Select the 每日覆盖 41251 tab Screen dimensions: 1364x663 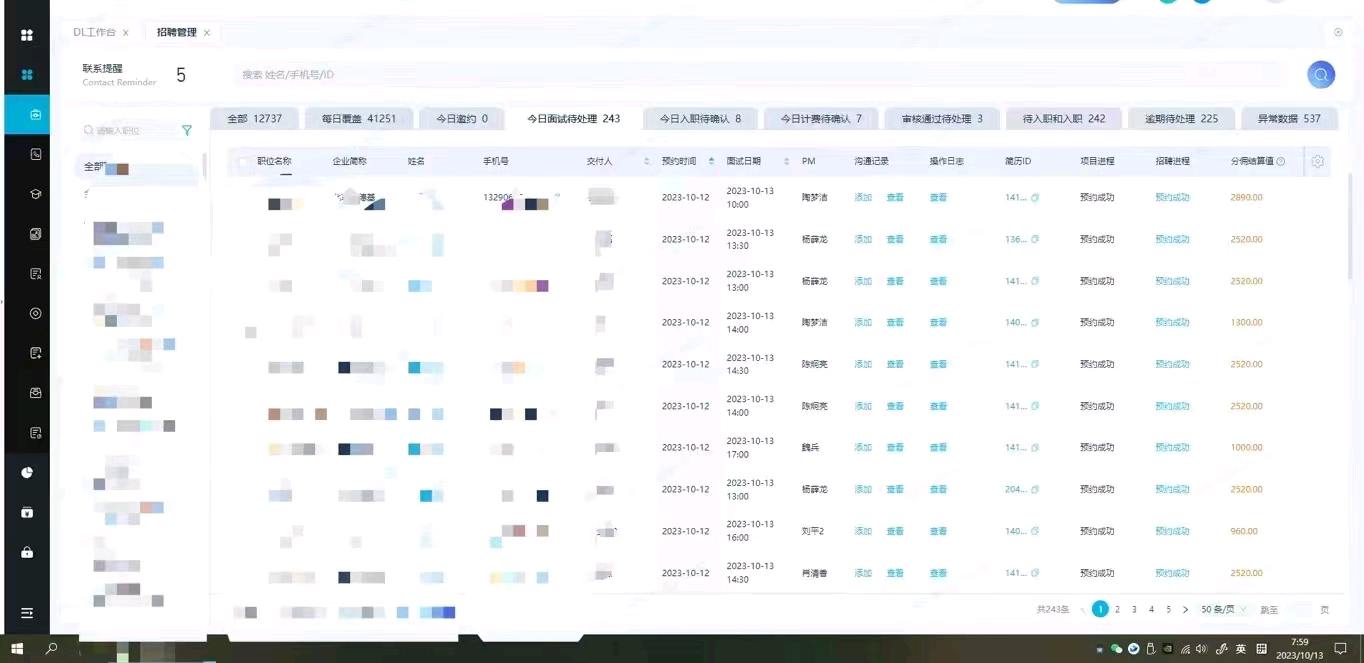coord(359,118)
